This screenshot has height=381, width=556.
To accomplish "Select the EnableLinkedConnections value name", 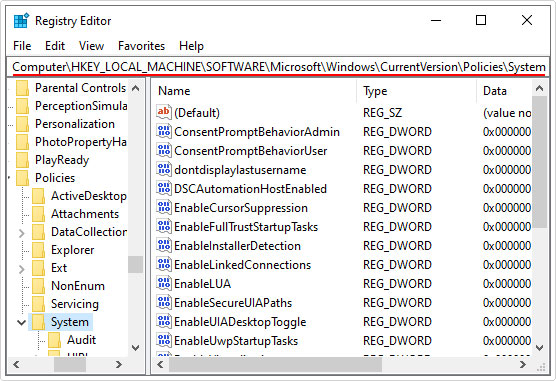I will coord(243,265).
